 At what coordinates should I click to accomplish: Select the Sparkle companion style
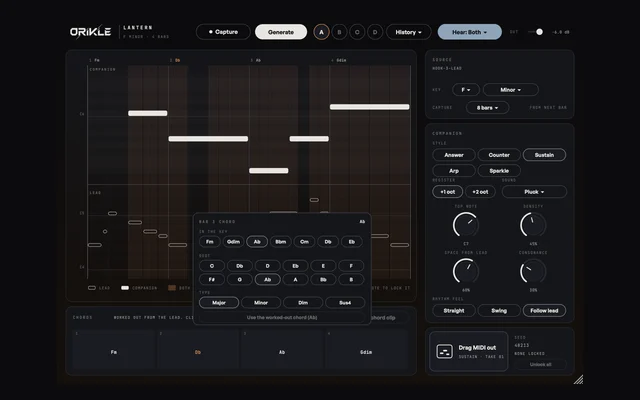[499, 171]
